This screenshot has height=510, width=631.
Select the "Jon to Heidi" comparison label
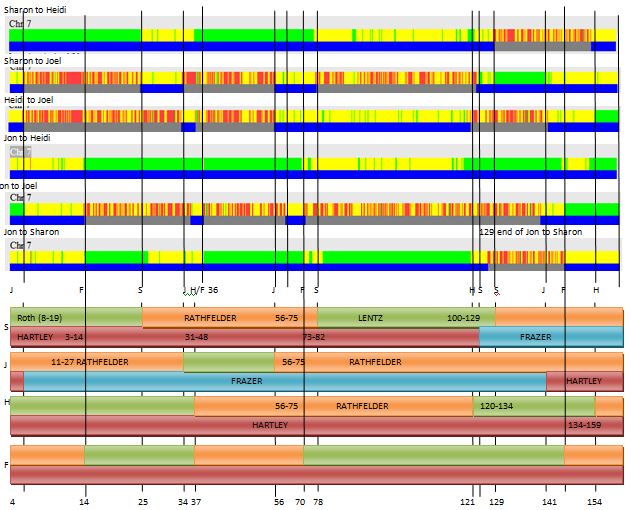[27, 137]
